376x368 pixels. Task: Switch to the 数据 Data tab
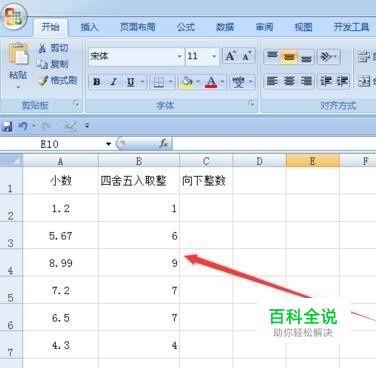click(x=225, y=27)
